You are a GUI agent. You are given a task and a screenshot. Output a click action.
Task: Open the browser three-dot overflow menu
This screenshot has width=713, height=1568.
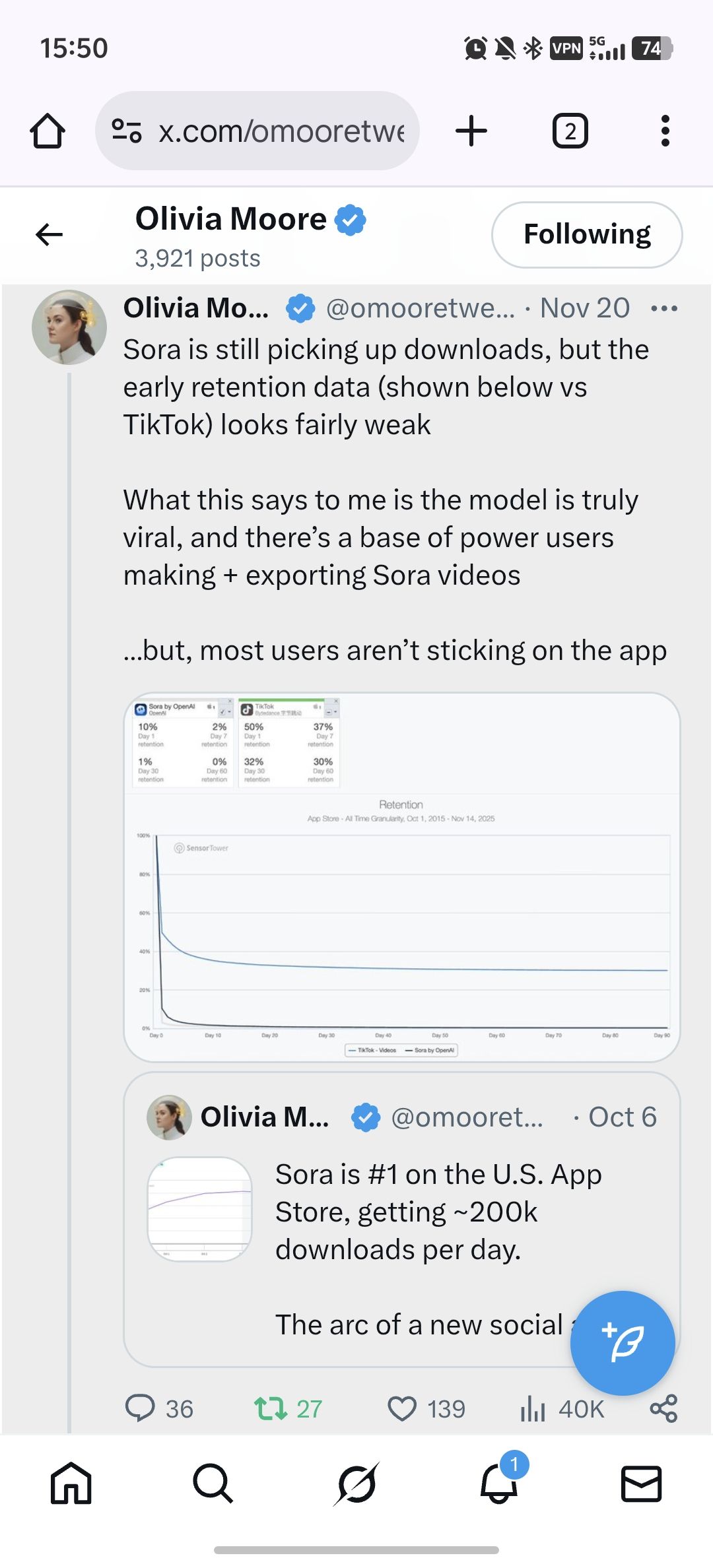[x=665, y=131]
